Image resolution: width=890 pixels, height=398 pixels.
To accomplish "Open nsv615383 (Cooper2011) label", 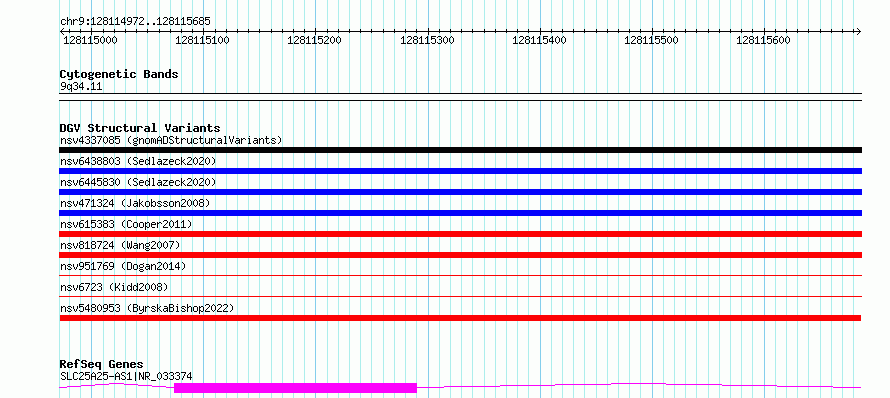I will coord(126,224).
